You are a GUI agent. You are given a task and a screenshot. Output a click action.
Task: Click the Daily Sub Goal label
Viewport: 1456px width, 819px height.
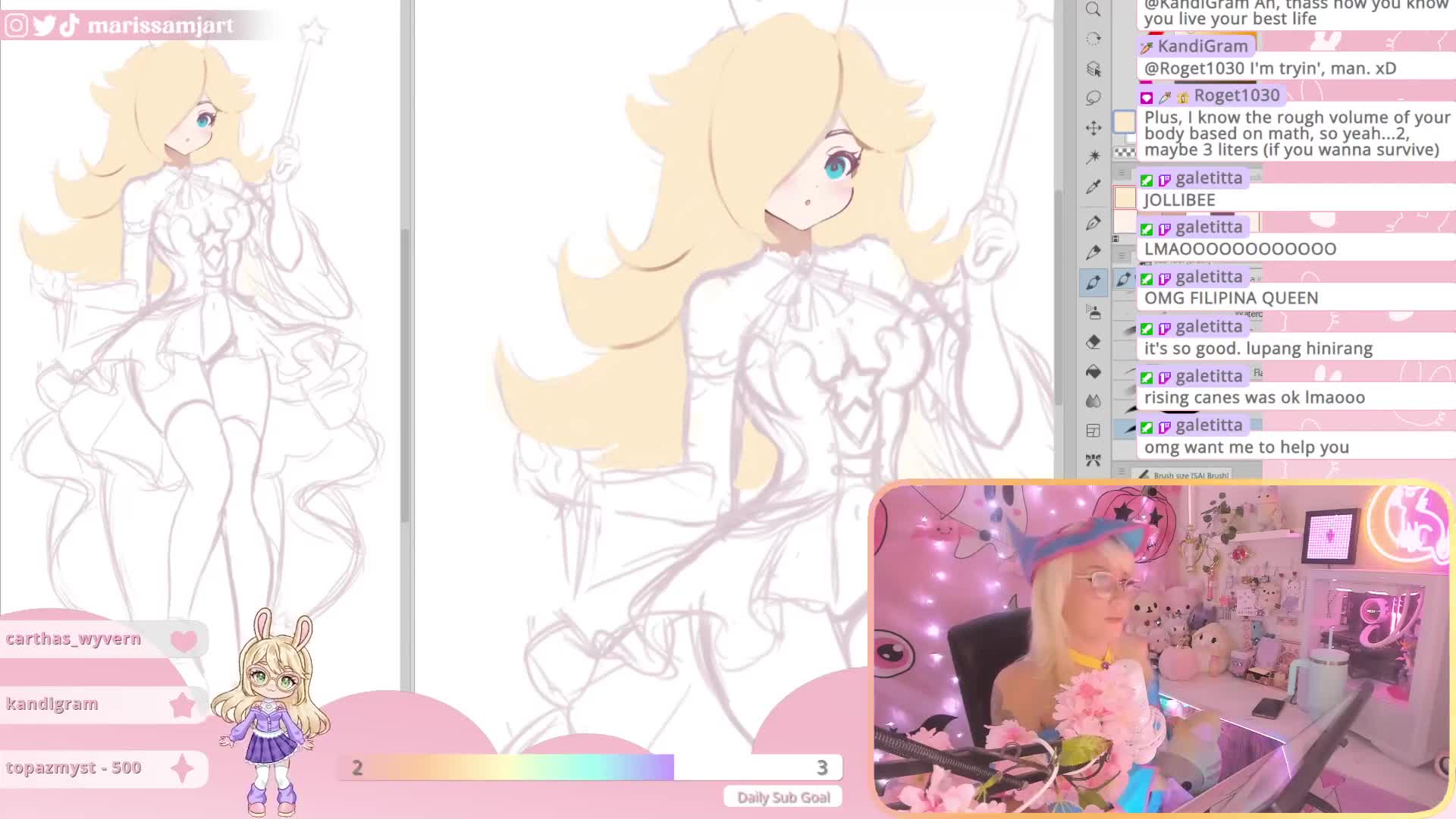coord(783,797)
